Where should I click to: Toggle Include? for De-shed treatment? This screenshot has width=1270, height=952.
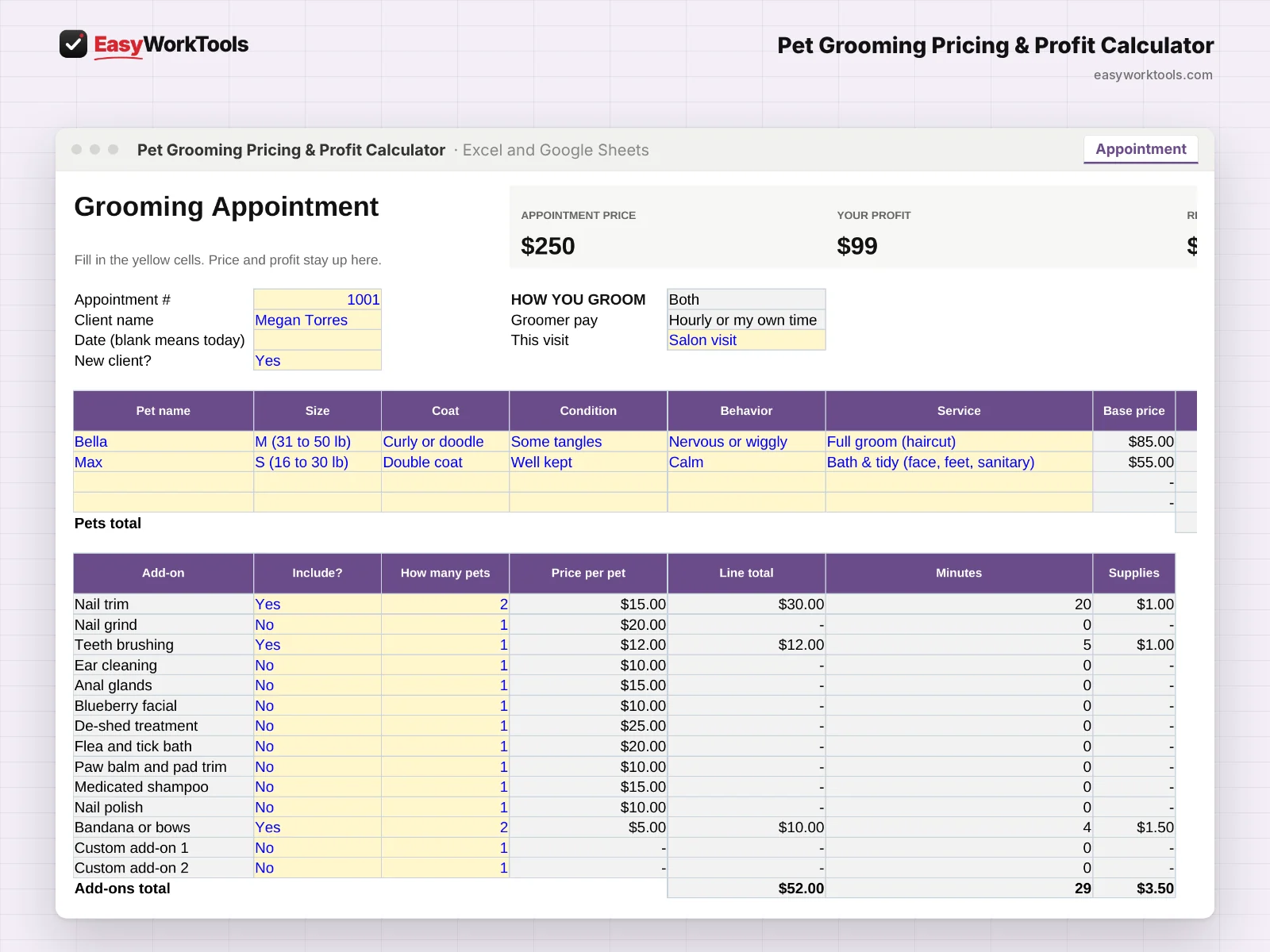pyautogui.click(x=317, y=725)
